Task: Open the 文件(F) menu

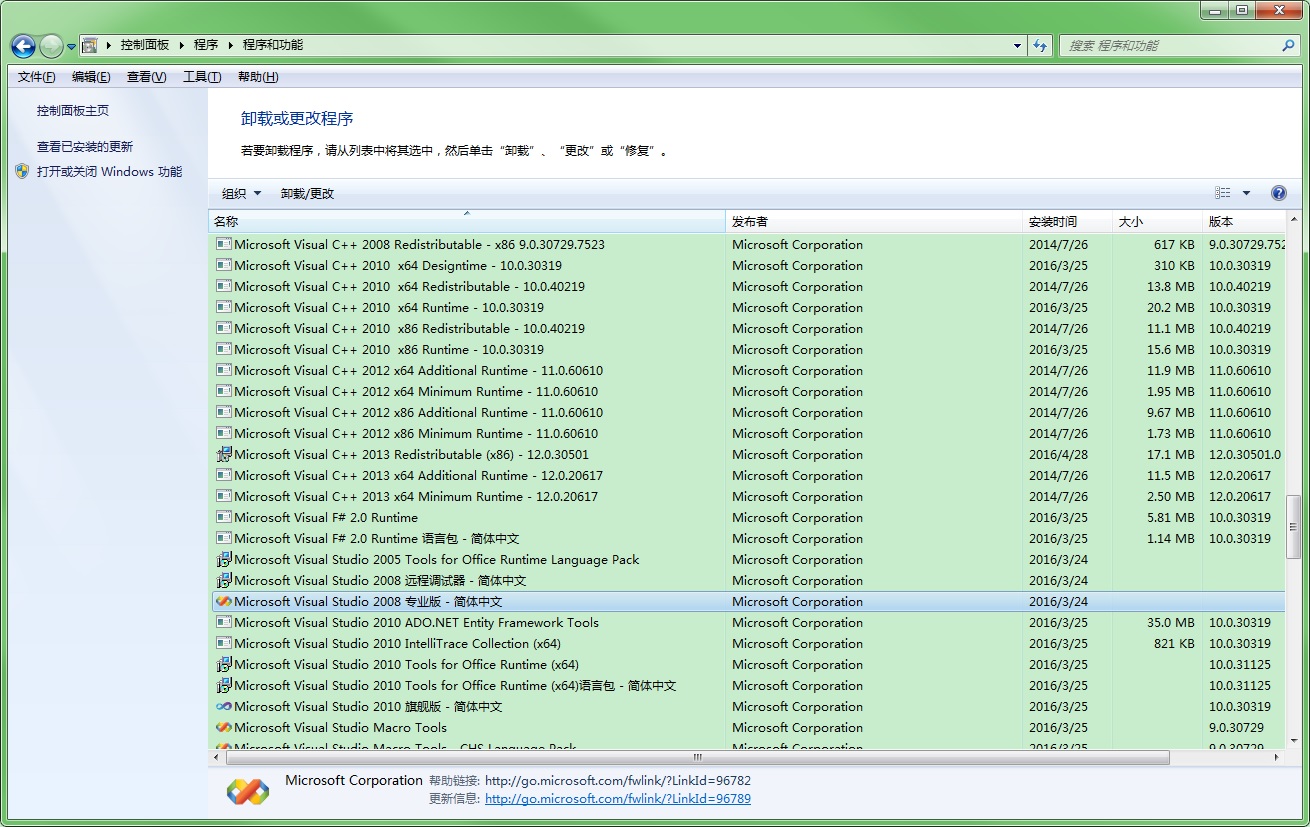Action: tap(37, 77)
